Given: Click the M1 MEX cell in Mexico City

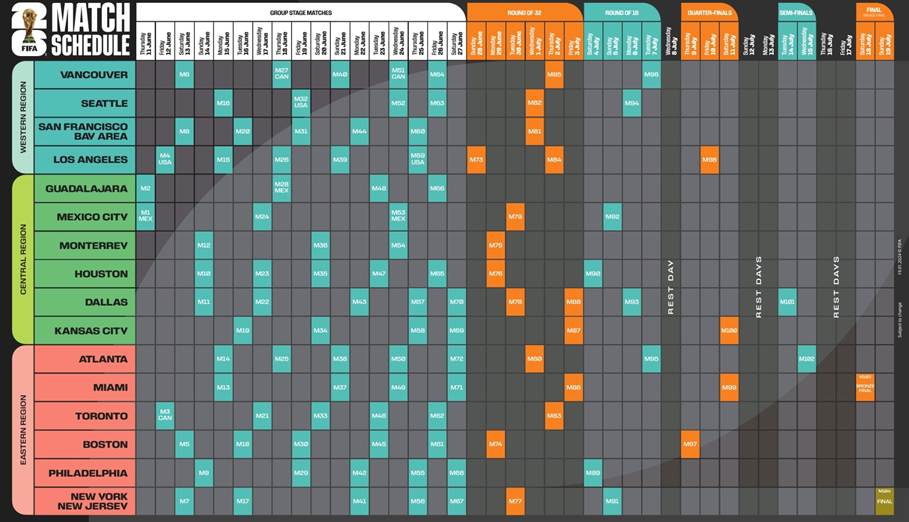Looking at the screenshot, I should (x=146, y=217).
